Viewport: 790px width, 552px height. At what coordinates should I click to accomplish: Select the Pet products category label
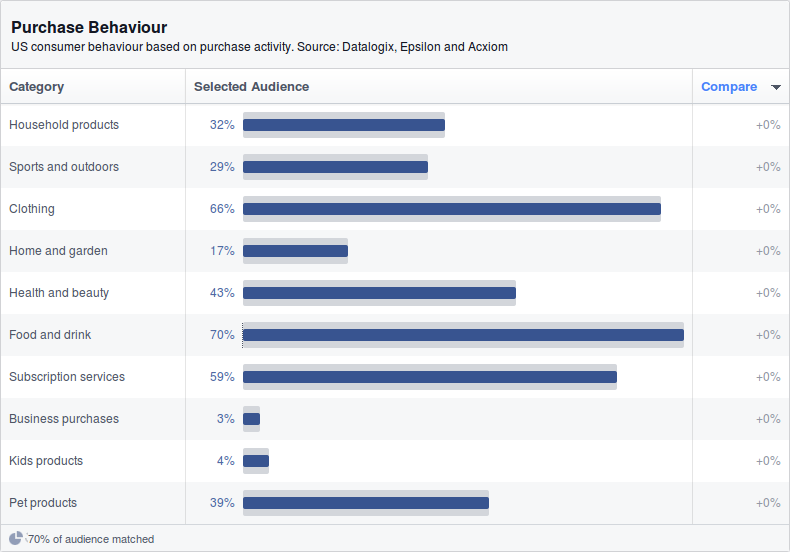click(43, 503)
